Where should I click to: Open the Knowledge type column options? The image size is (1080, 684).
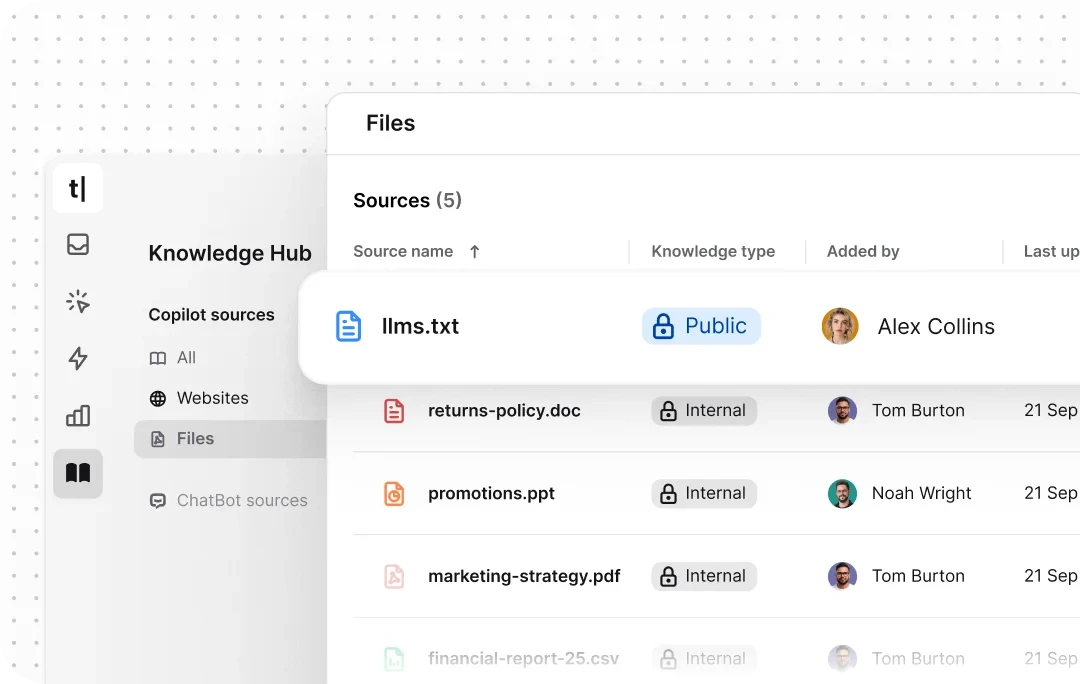(x=713, y=251)
